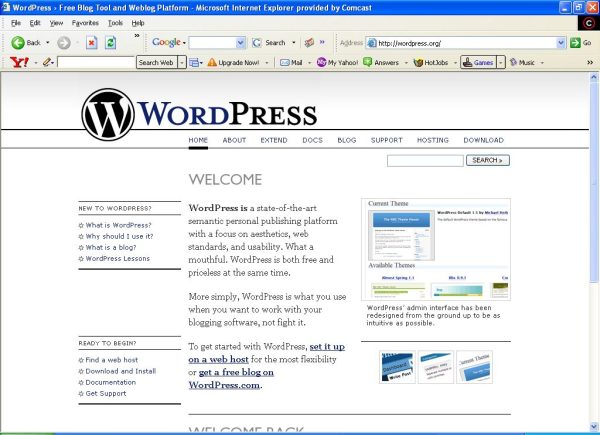Open Yahoo Games toolbar button
Viewport: 600px width, 435px height.
click(478, 62)
